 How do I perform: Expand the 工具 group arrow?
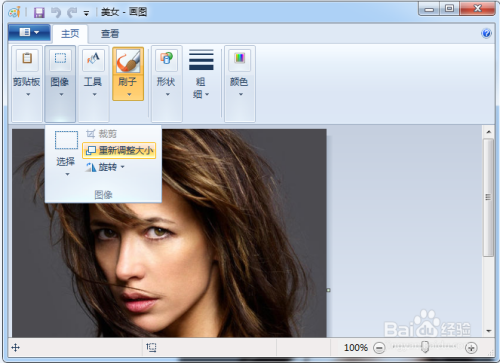tap(95, 95)
